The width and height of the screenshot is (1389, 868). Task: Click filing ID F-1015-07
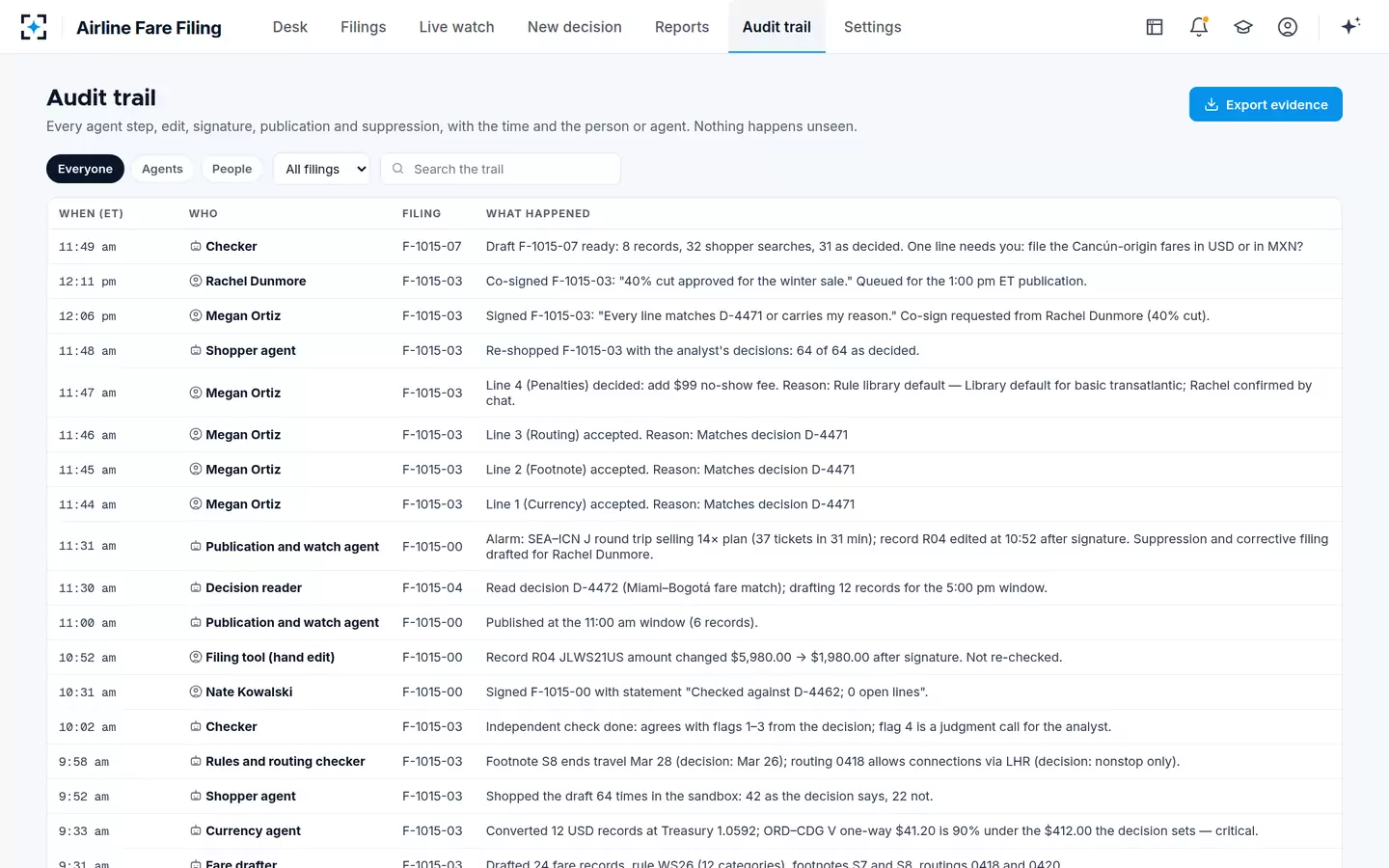(432, 246)
